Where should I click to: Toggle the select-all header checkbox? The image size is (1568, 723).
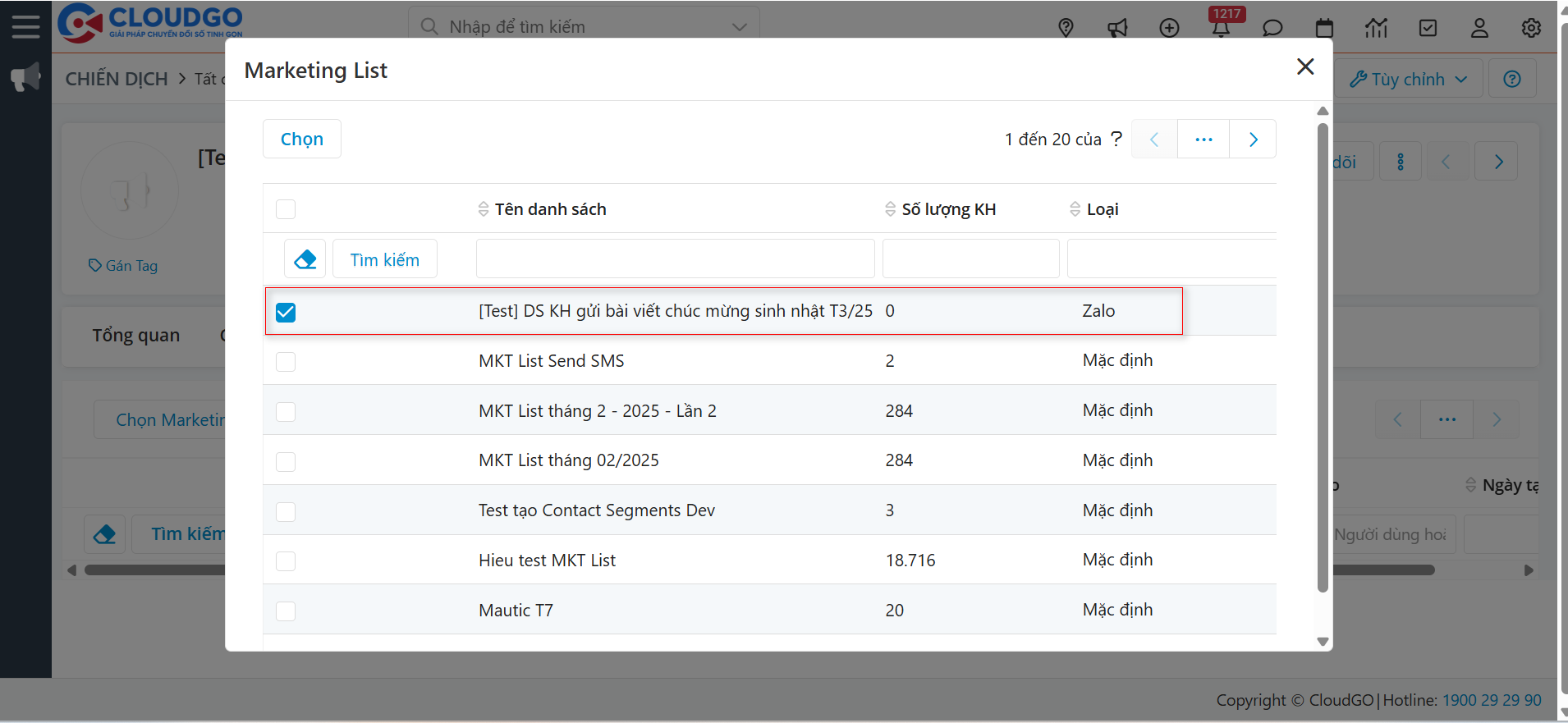(x=286, y=209)
